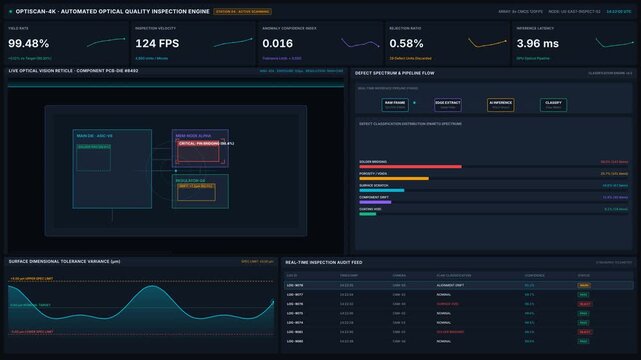Sort by the FLAW CLASSIFICATION column header
641x360 pixels.
[x=454, y=276]
